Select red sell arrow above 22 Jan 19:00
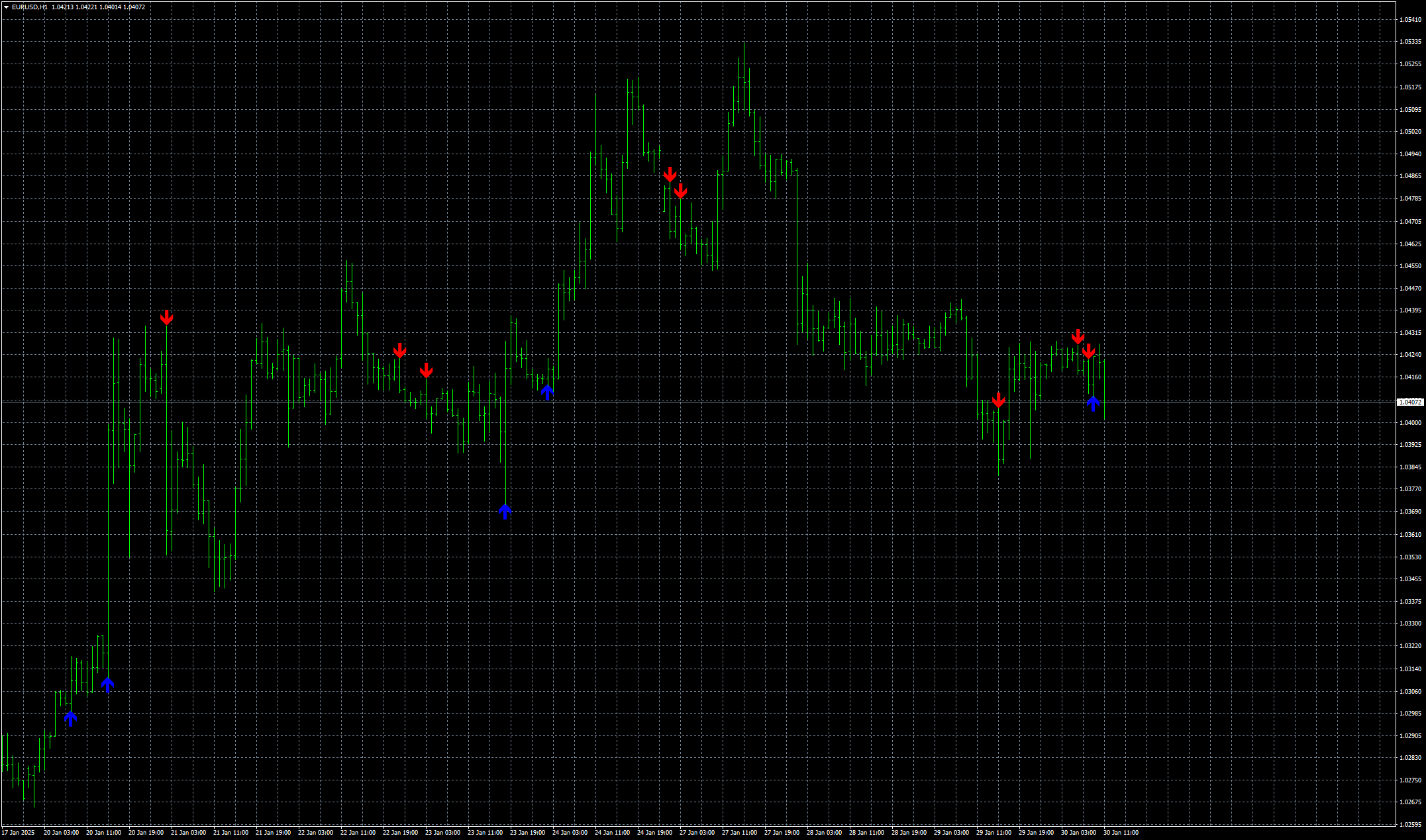Image resolution: width=1426 pixels, height=840 pixels. (x=399, y=351)
